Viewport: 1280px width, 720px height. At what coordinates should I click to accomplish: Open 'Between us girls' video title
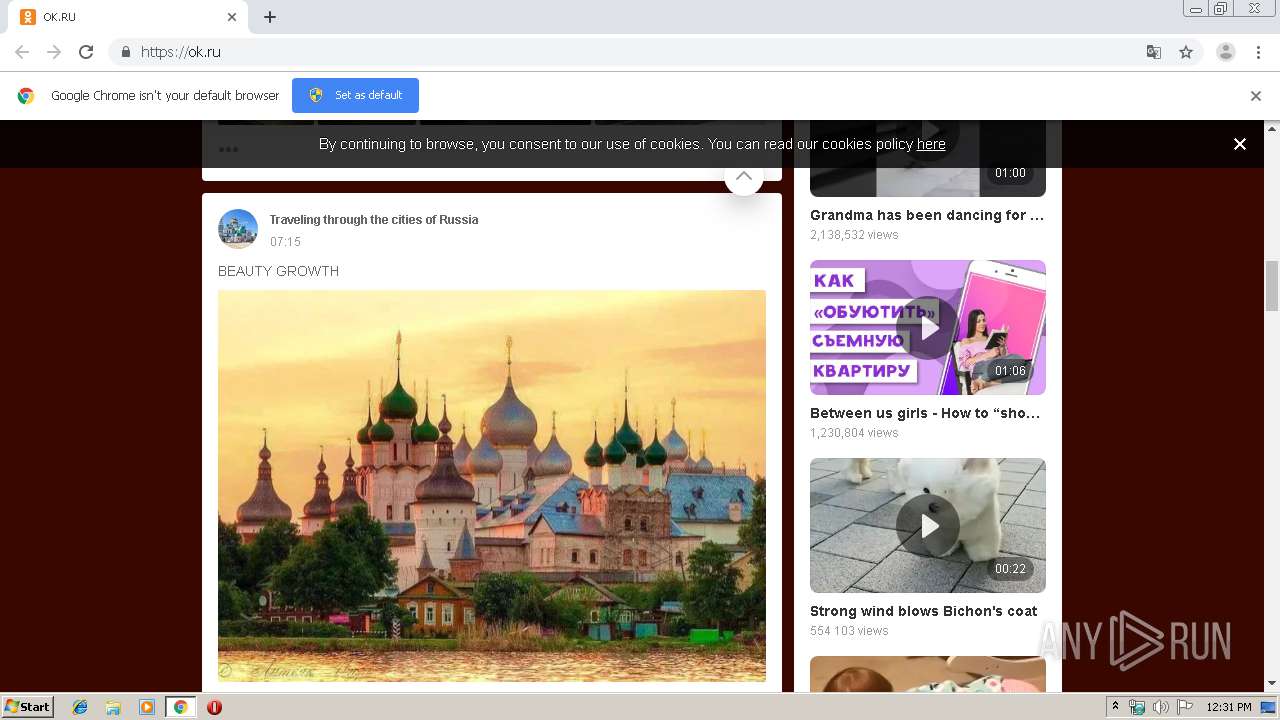(x=925, y=413)
